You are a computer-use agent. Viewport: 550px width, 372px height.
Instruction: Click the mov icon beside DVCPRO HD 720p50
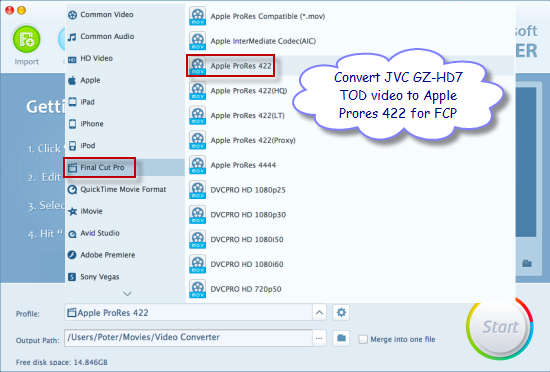197,289
